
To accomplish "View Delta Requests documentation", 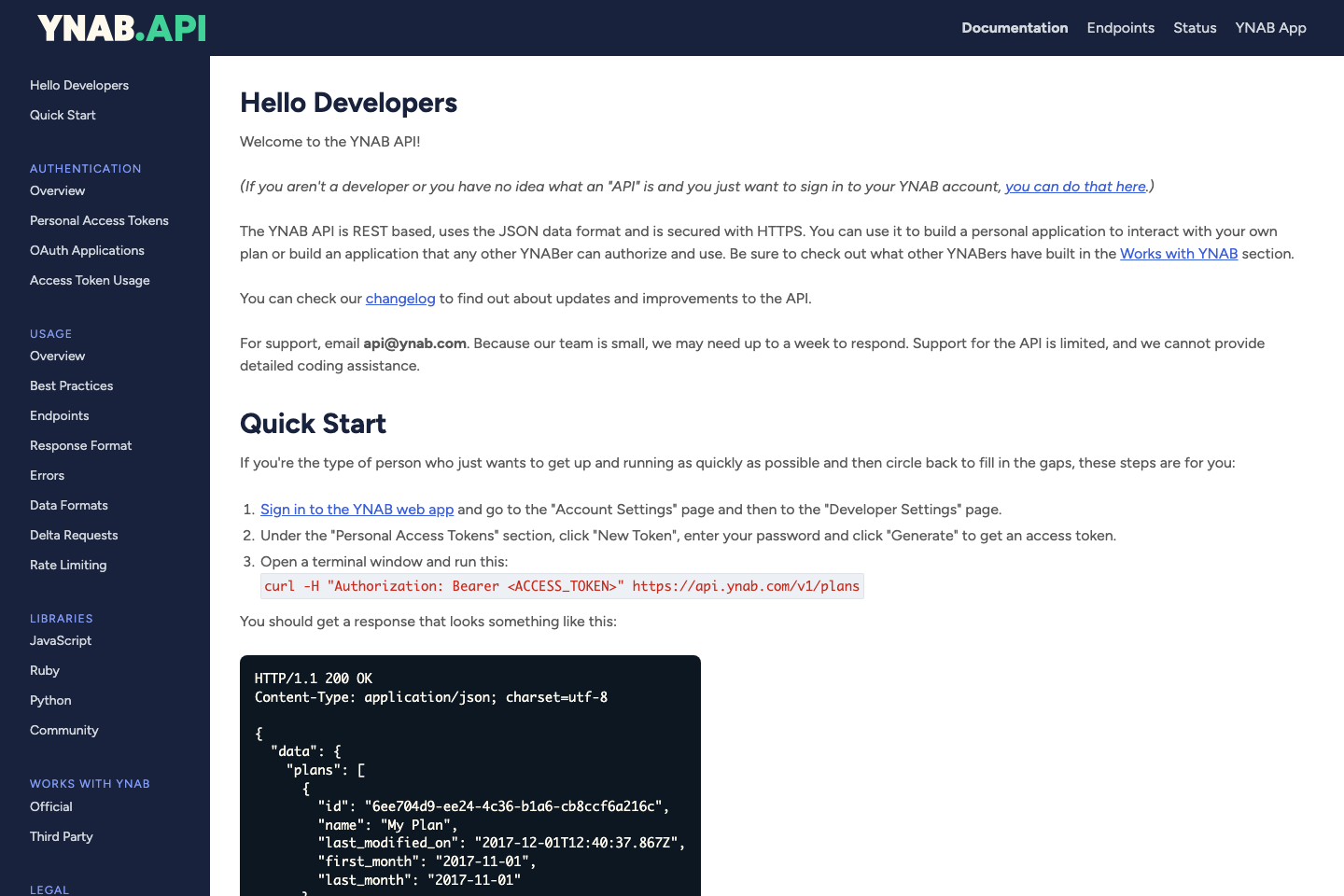I will click(74, 535).
